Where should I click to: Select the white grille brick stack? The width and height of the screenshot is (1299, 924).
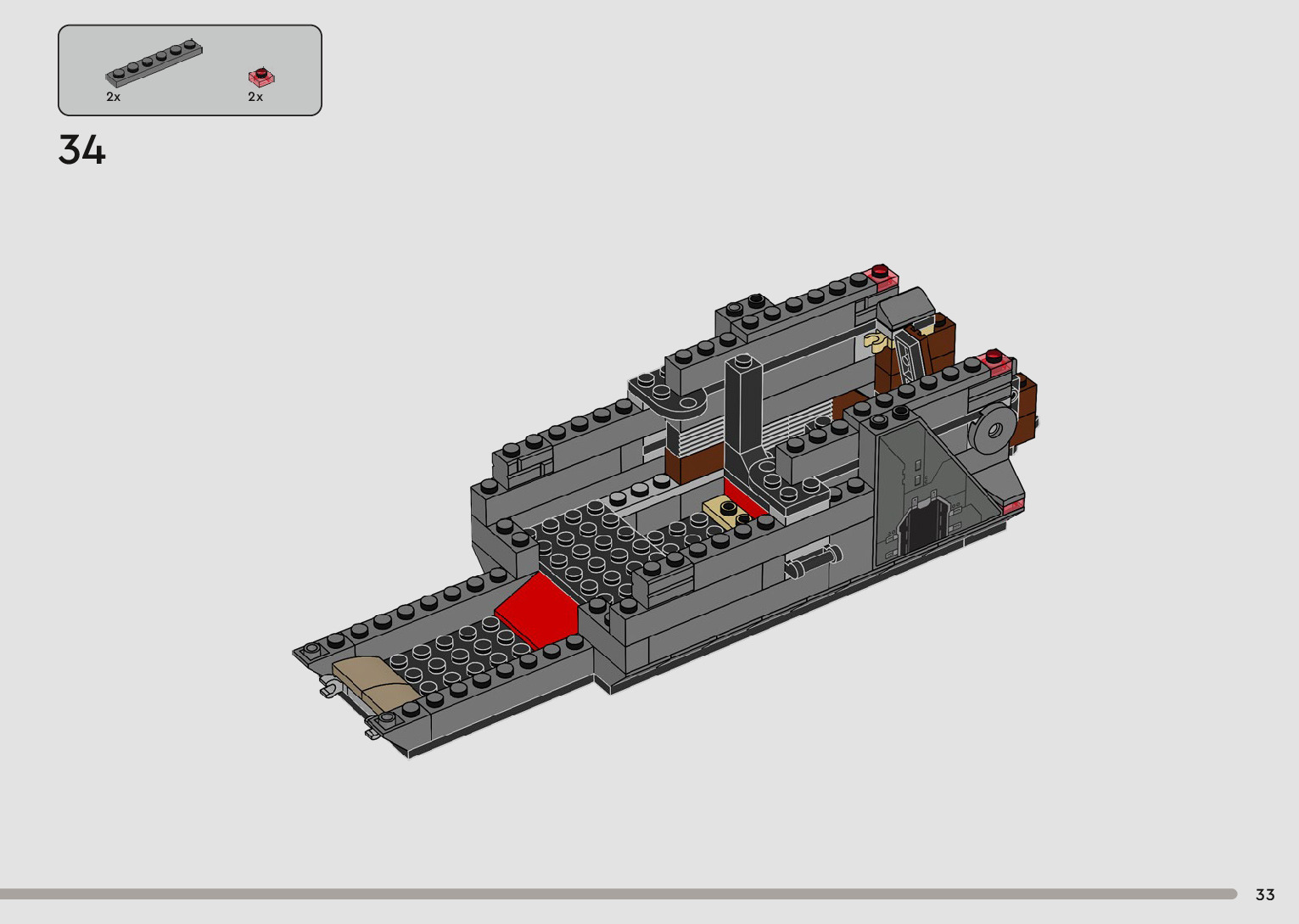click(696, 433)
